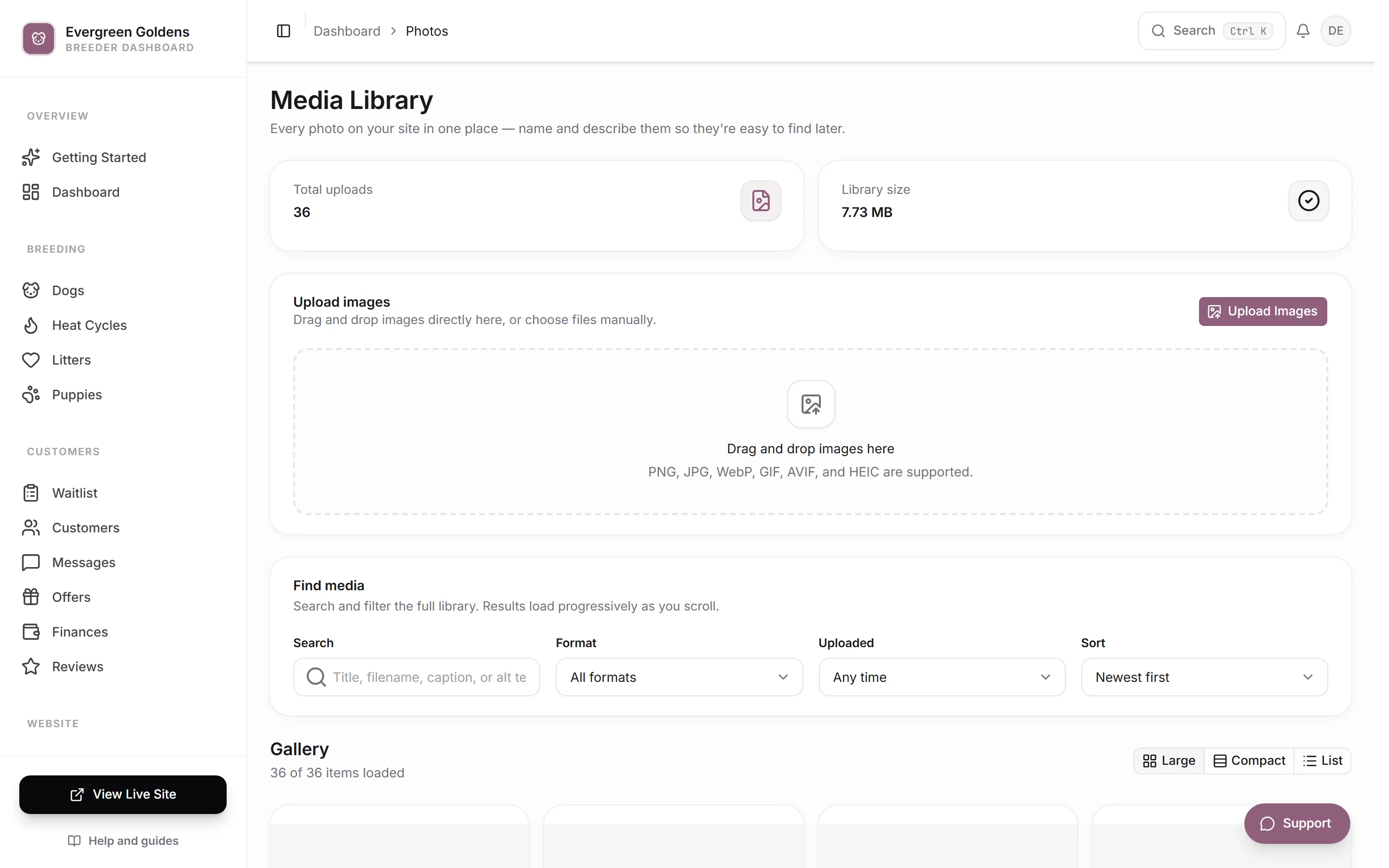Click the external link icon on View Live Site
The height and width of the screenshot is (868, 1389).
(77, 795)
